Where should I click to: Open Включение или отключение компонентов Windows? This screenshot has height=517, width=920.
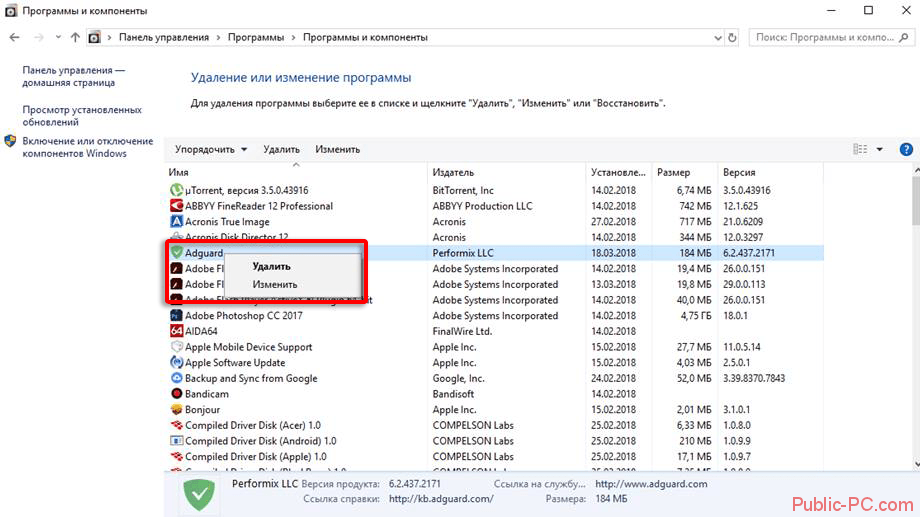pos(88,147)
